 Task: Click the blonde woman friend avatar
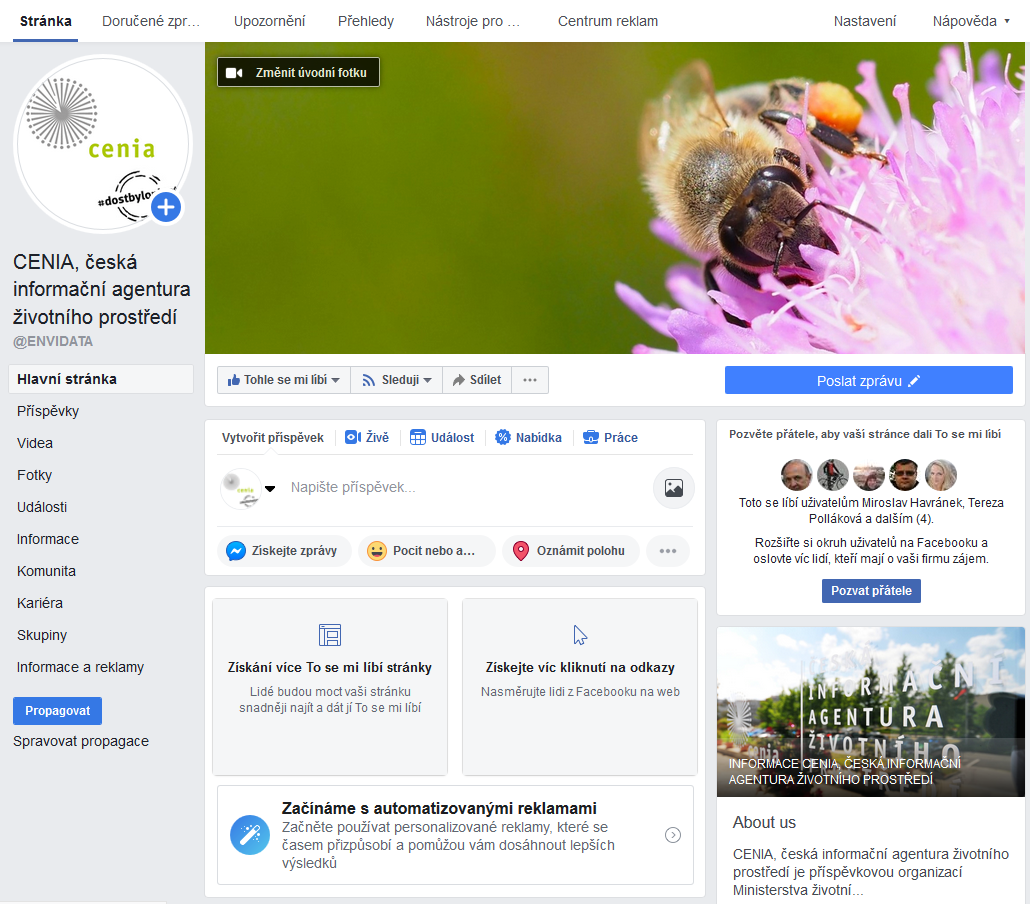point(941,475)
